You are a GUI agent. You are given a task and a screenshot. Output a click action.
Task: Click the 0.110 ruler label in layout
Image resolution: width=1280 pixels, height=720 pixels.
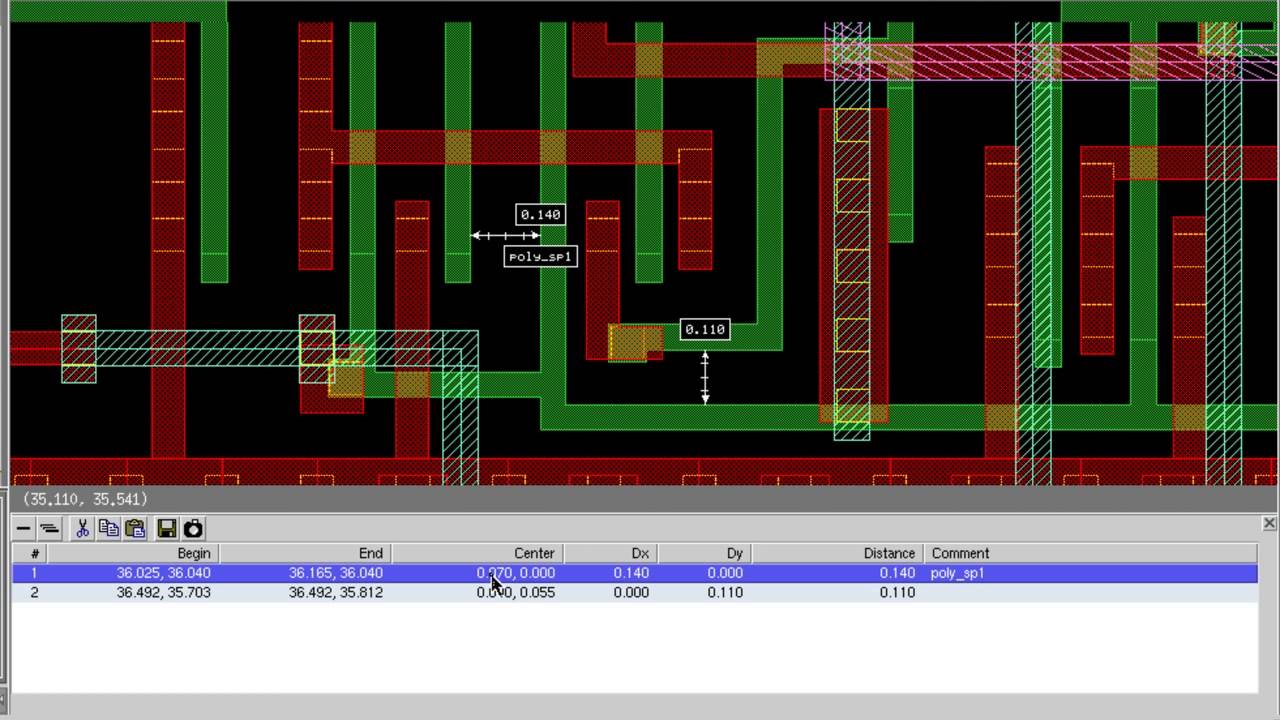click(705, 329)
